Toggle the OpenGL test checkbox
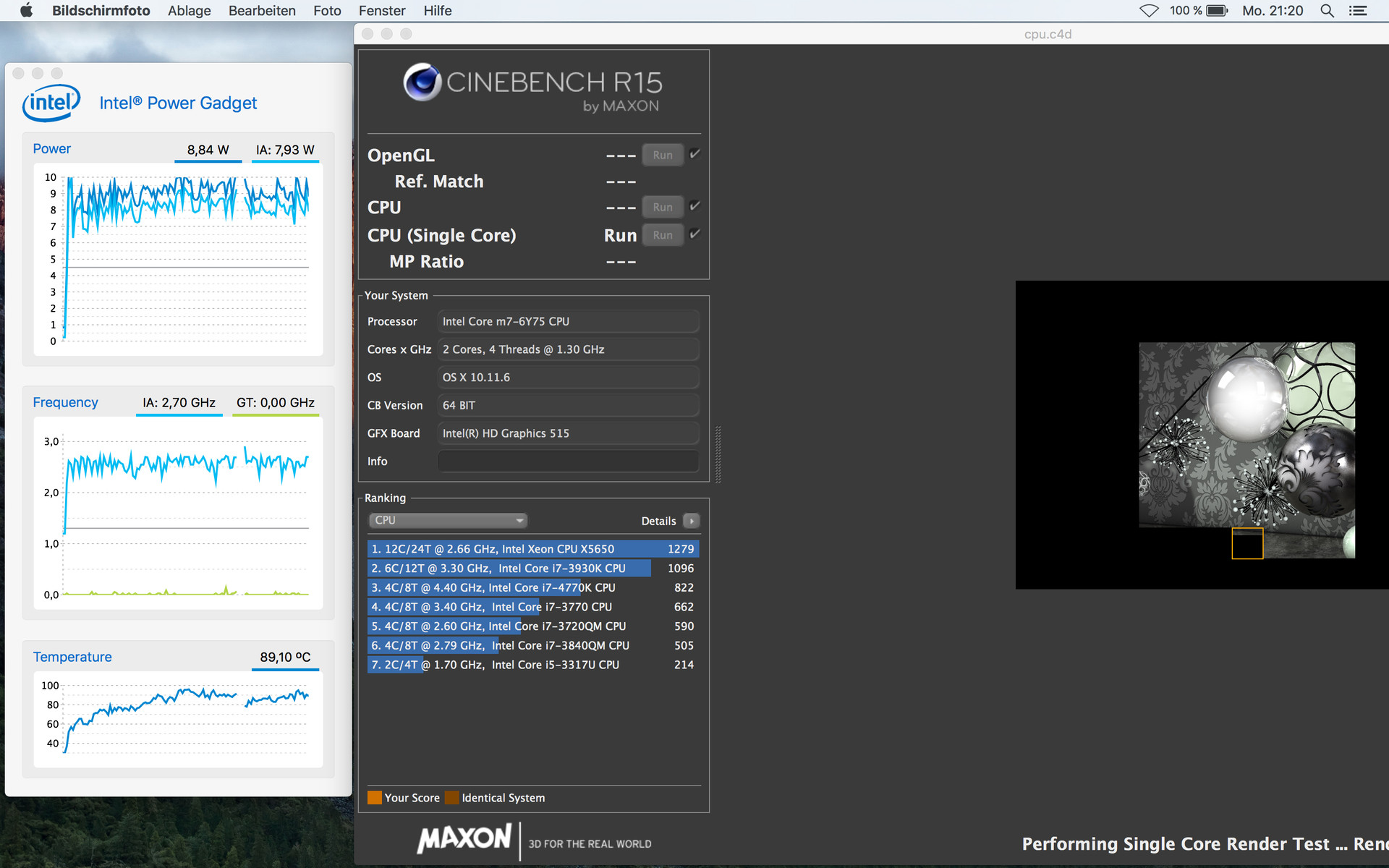1389x868 pixels. (694, 154)
